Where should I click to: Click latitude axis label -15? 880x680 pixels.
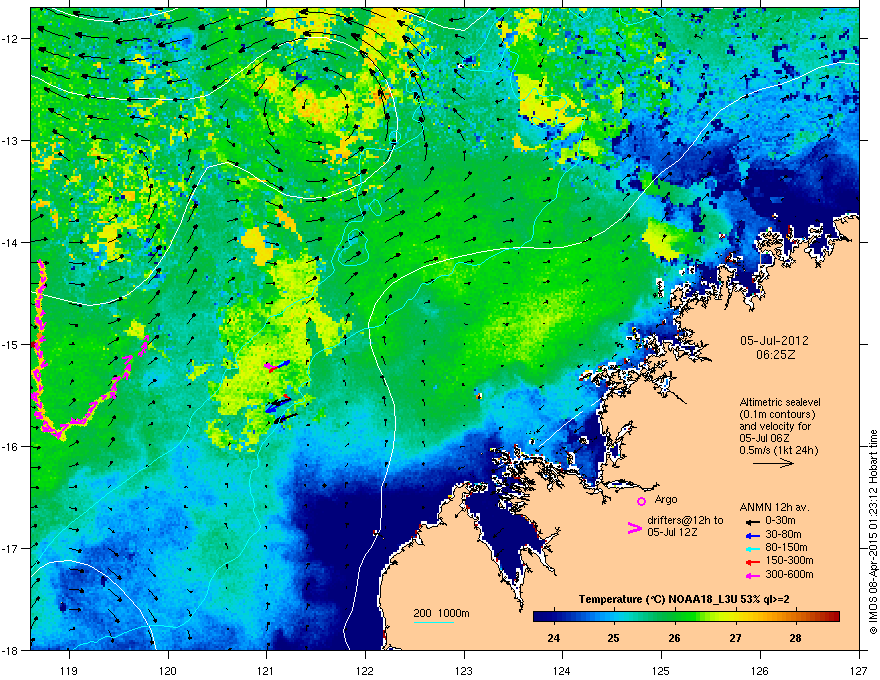(x=11, y=344)
